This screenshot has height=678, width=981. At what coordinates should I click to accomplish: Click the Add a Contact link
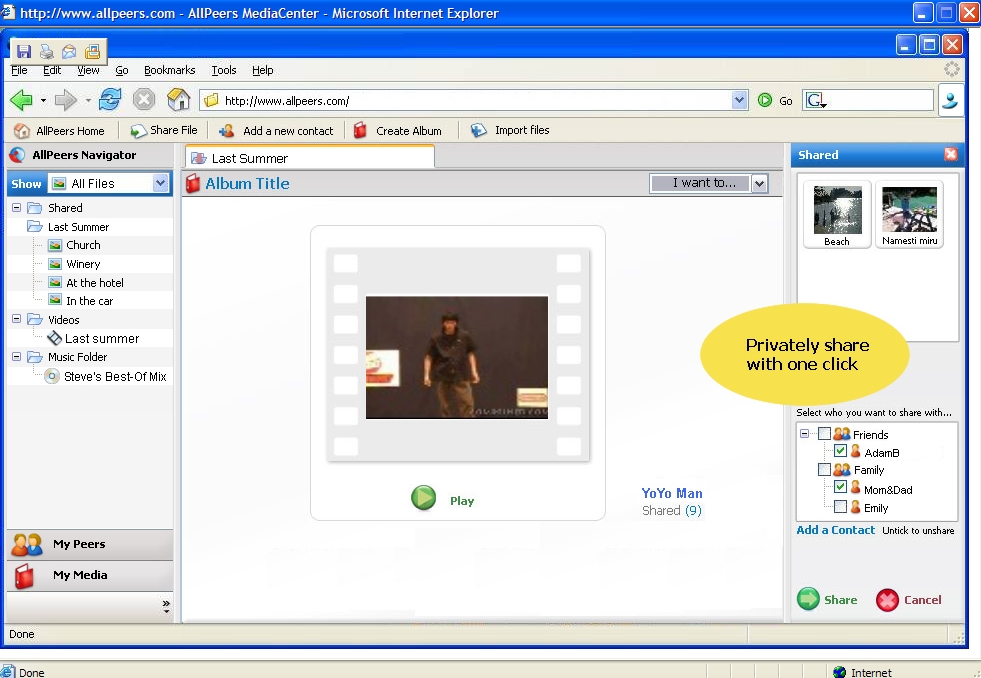835,530
